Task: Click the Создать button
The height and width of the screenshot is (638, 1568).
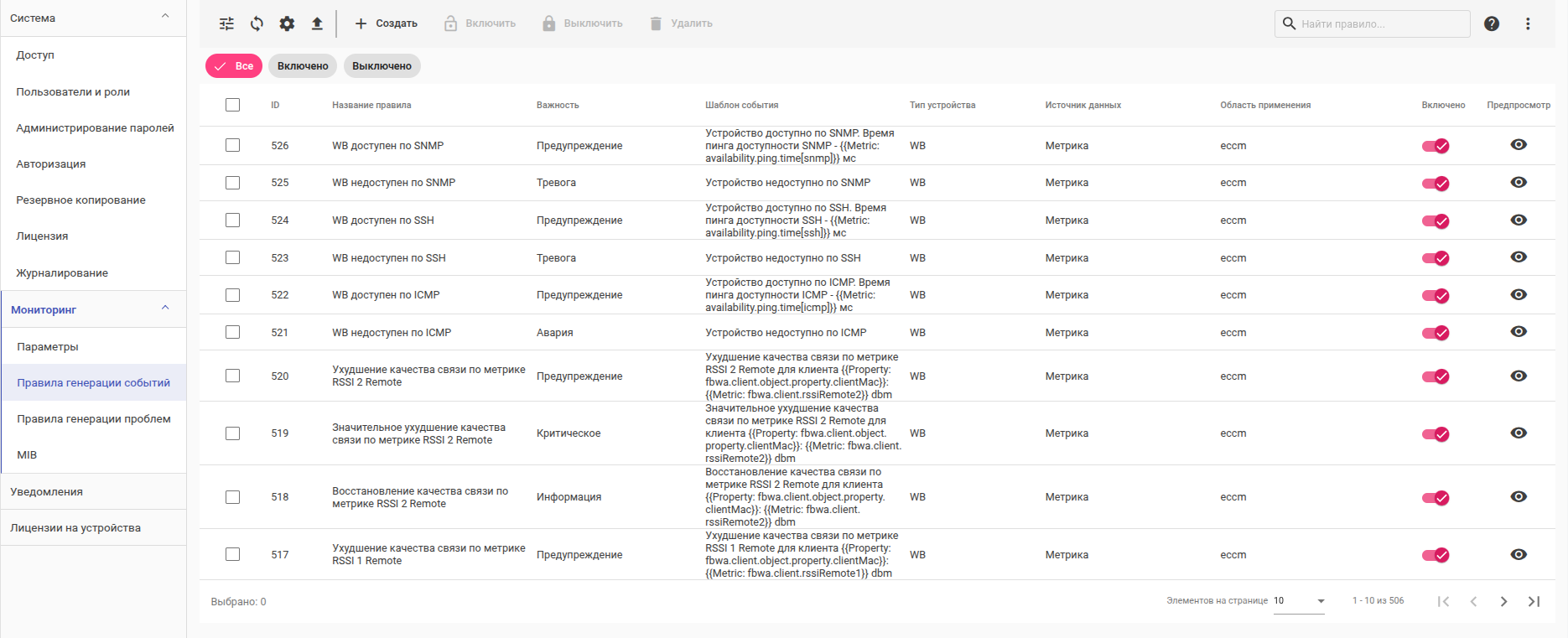Action: (x=386, y=23)
